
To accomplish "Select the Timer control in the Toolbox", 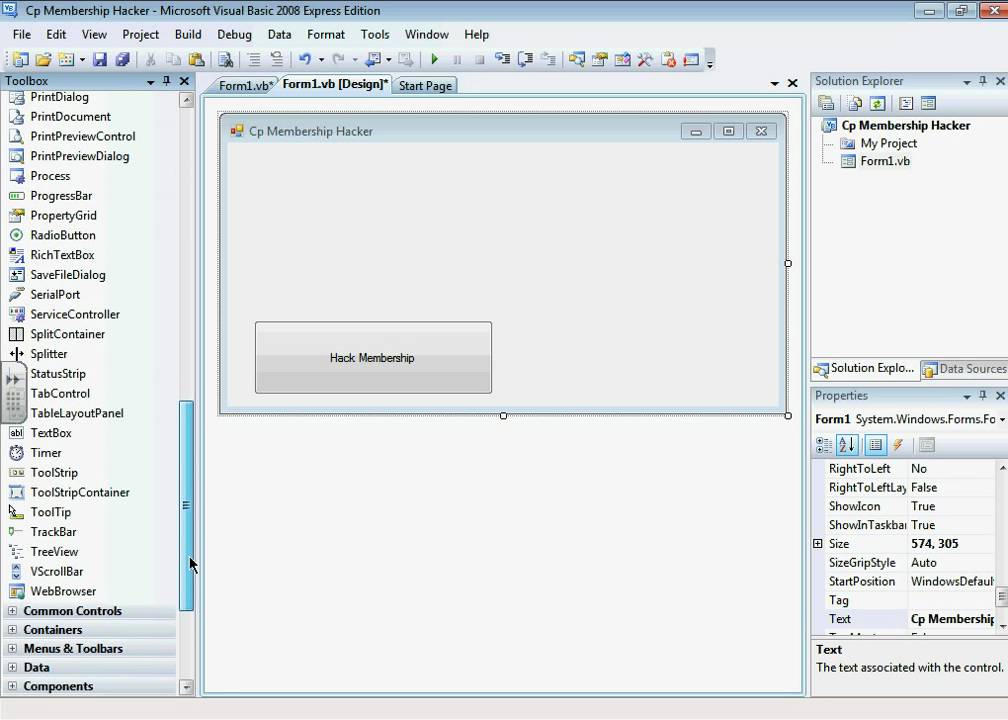I will click(x=46, y=453).
